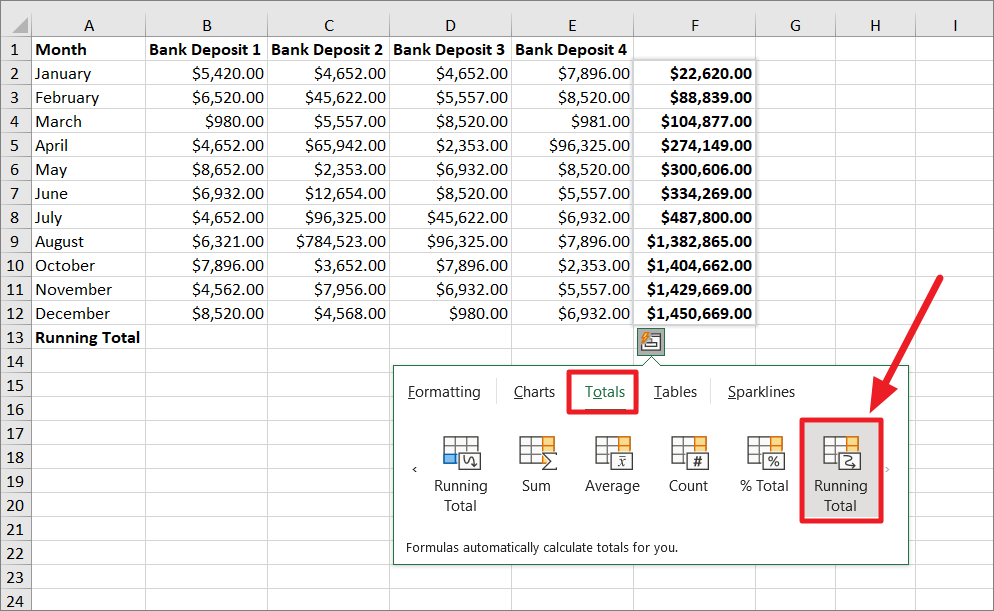The image size is (994, 611).
Task: Open the Sparklines tab
Action: 761,392
